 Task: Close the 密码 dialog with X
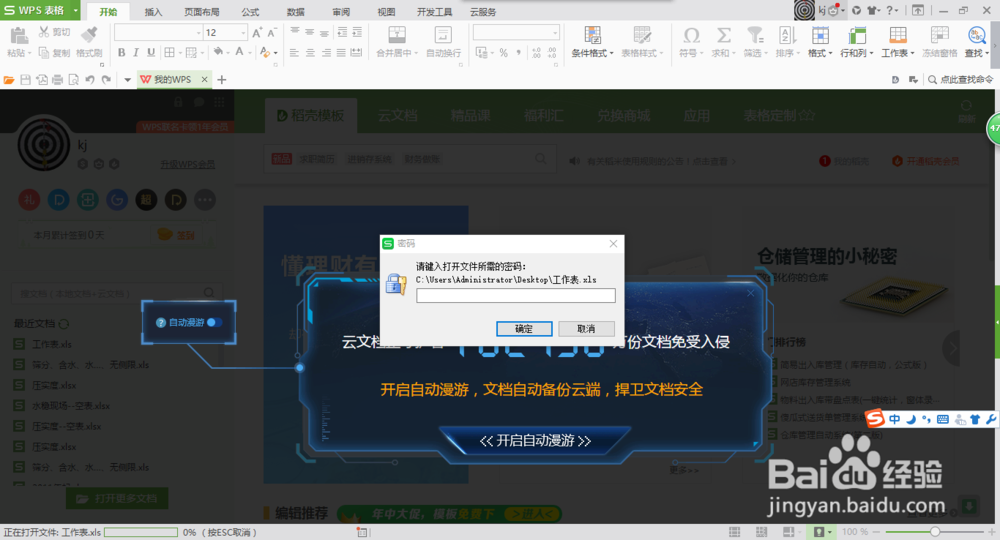(613, 244)
